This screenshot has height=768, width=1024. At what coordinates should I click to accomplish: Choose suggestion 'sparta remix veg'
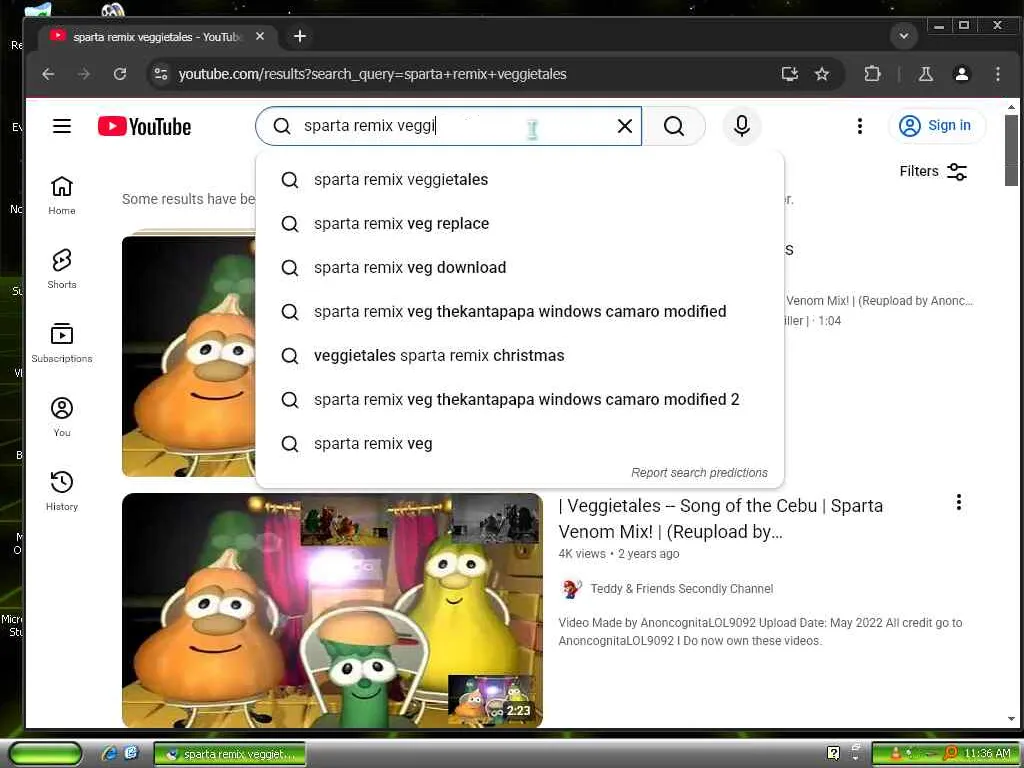(520, 443)
